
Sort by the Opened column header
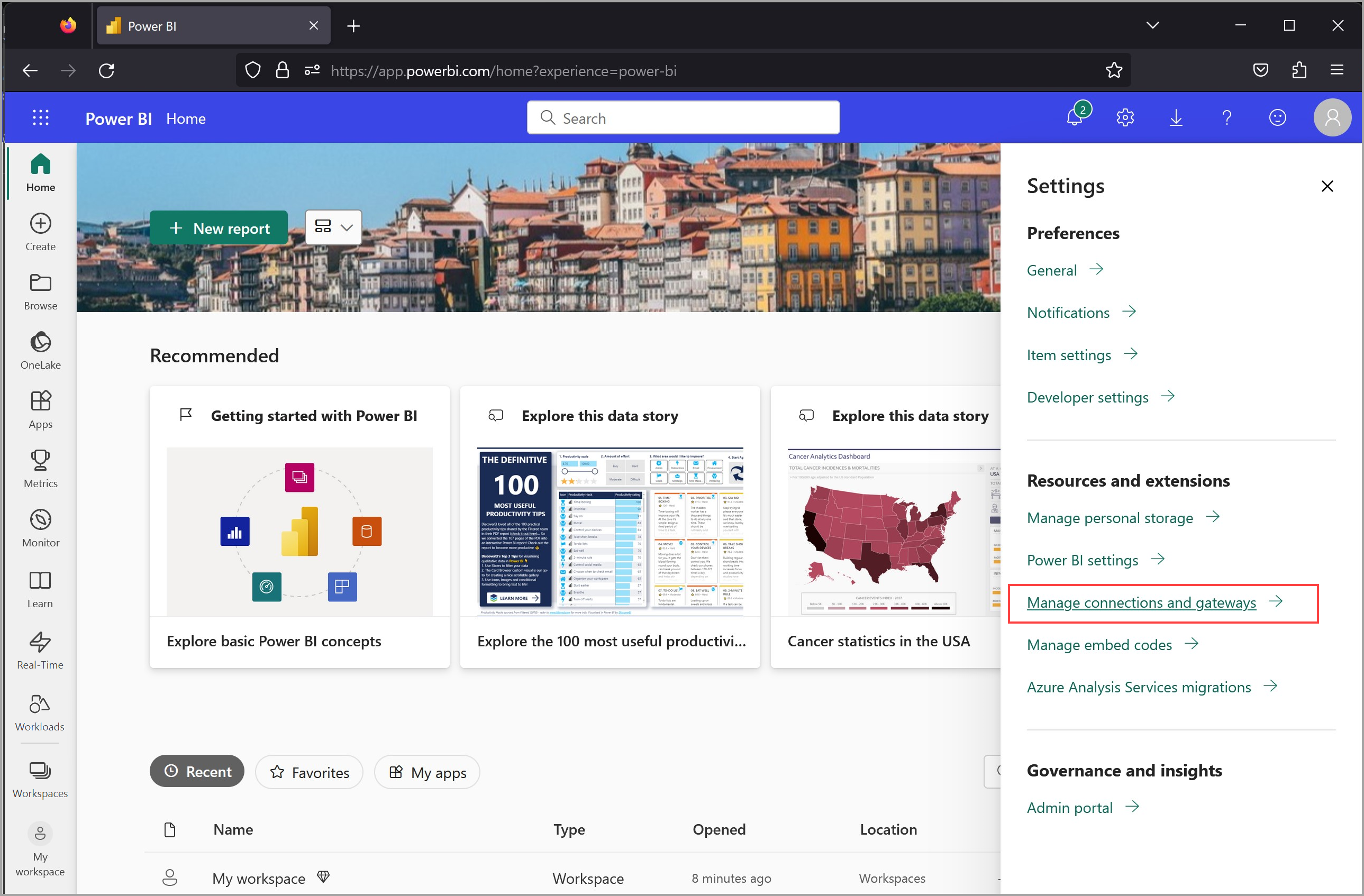tap(719, 829)
